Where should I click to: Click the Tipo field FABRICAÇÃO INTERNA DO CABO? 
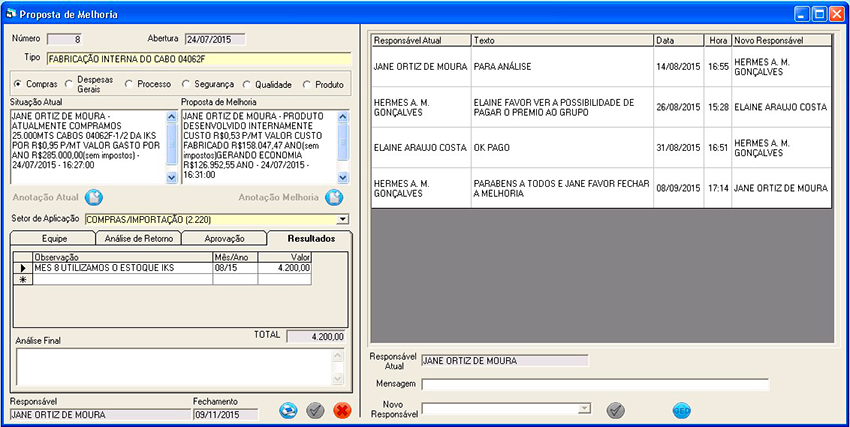tap(199, 59)
